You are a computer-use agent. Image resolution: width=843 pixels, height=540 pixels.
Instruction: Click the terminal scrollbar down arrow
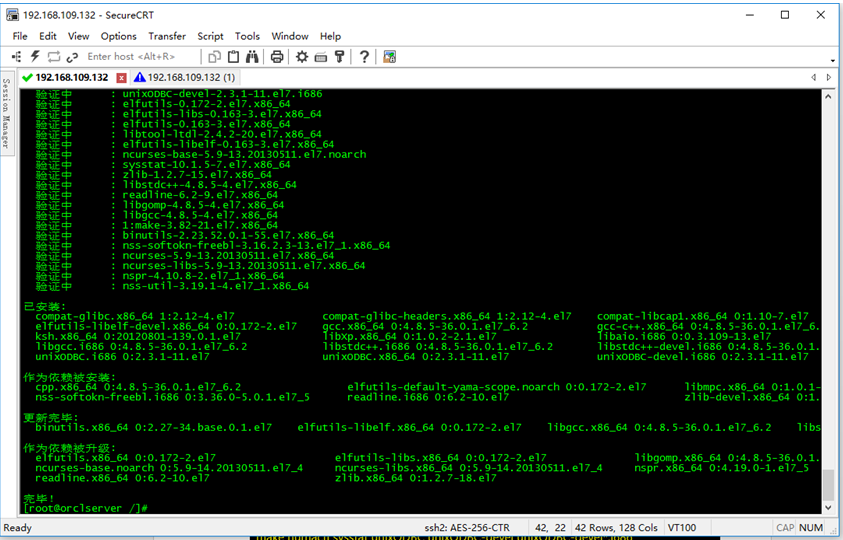coord(828,507)
